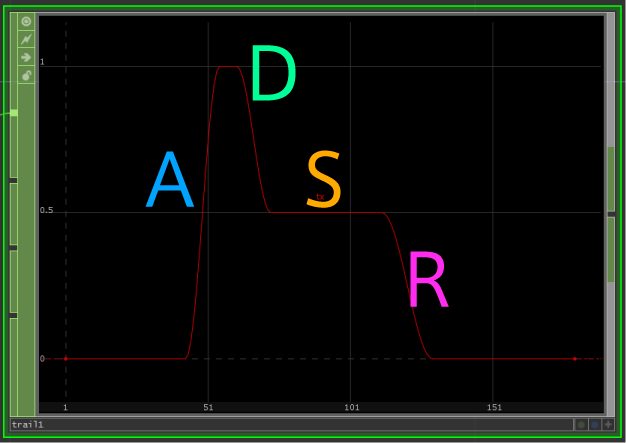Click the green circle flag at bottom right
Viewport: 626px width, 443px height.
click(581, 425)
